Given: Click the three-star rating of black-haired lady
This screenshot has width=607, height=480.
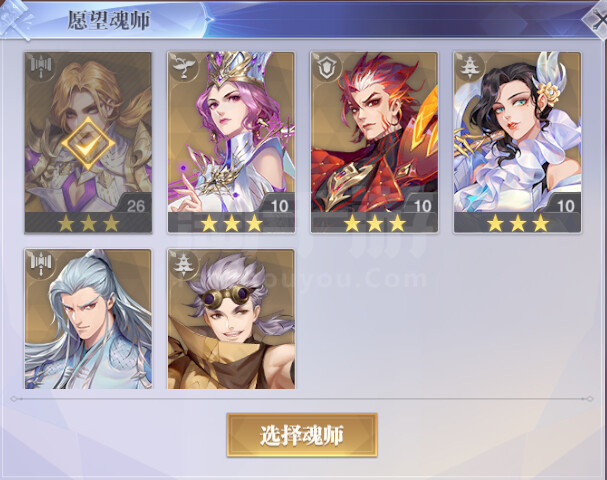Looking at the screenshot, I should point(518,223).
